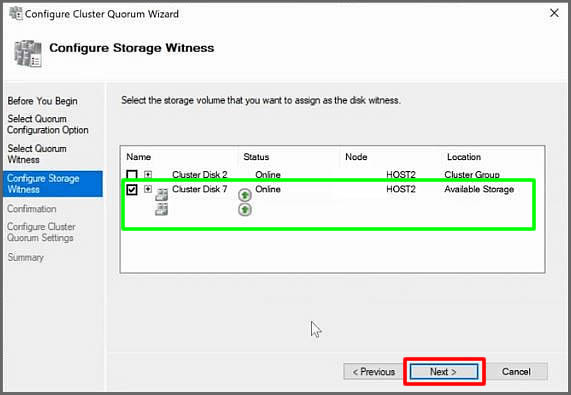571x395 pixels.
Task: Go back with the Previous button
Action: [x=374, y=372]
